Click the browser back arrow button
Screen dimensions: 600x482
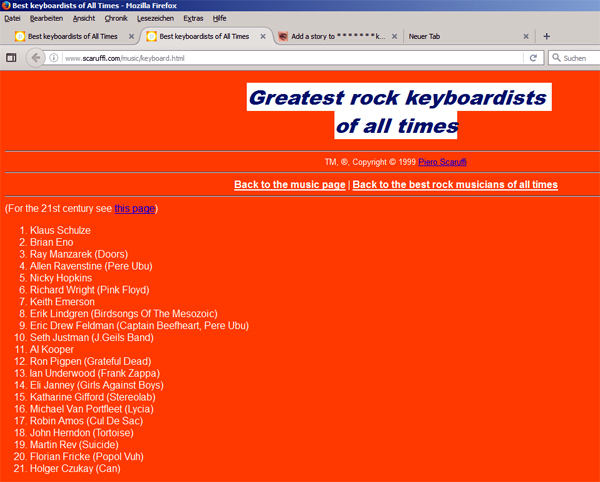(x=36, y=58)
